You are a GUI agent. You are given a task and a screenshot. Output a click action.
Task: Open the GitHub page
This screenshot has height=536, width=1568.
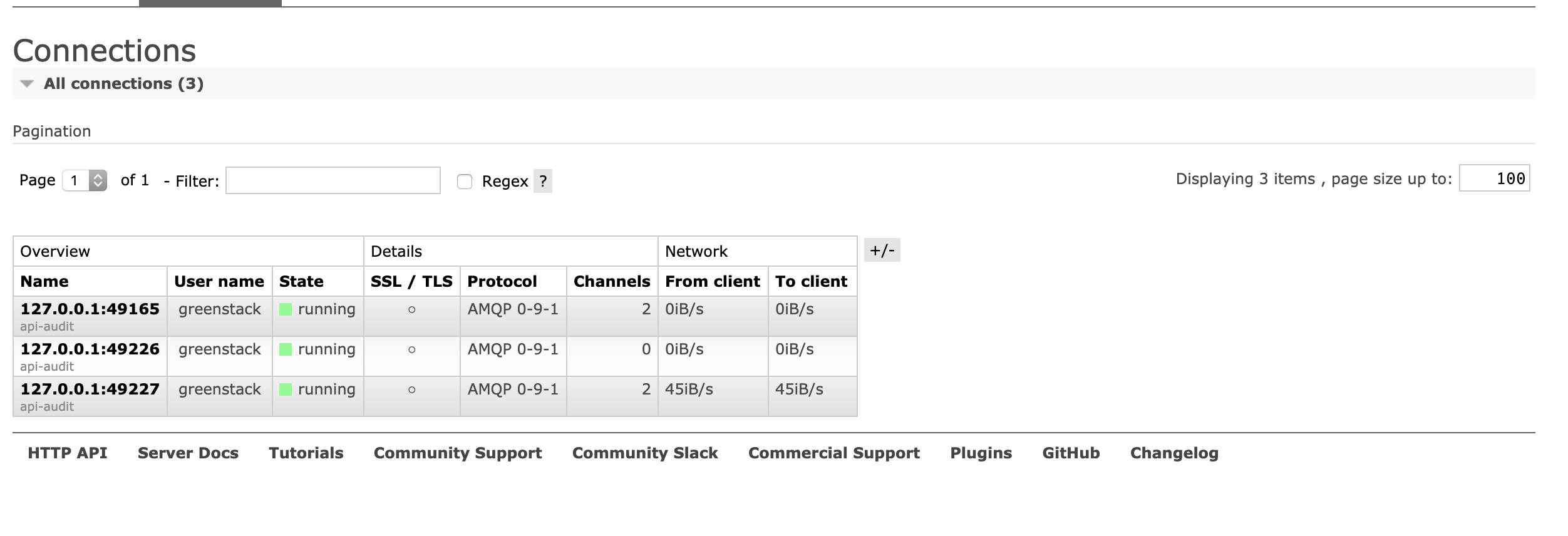tap(1071, 453)
